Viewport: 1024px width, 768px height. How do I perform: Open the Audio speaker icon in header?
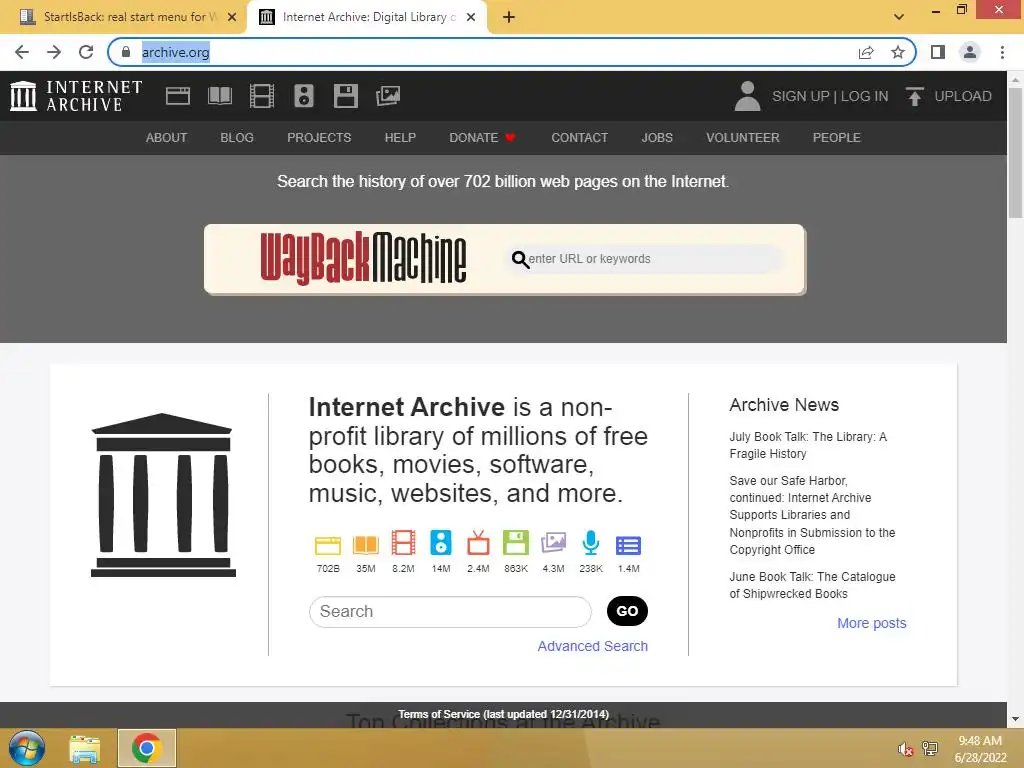304,96
